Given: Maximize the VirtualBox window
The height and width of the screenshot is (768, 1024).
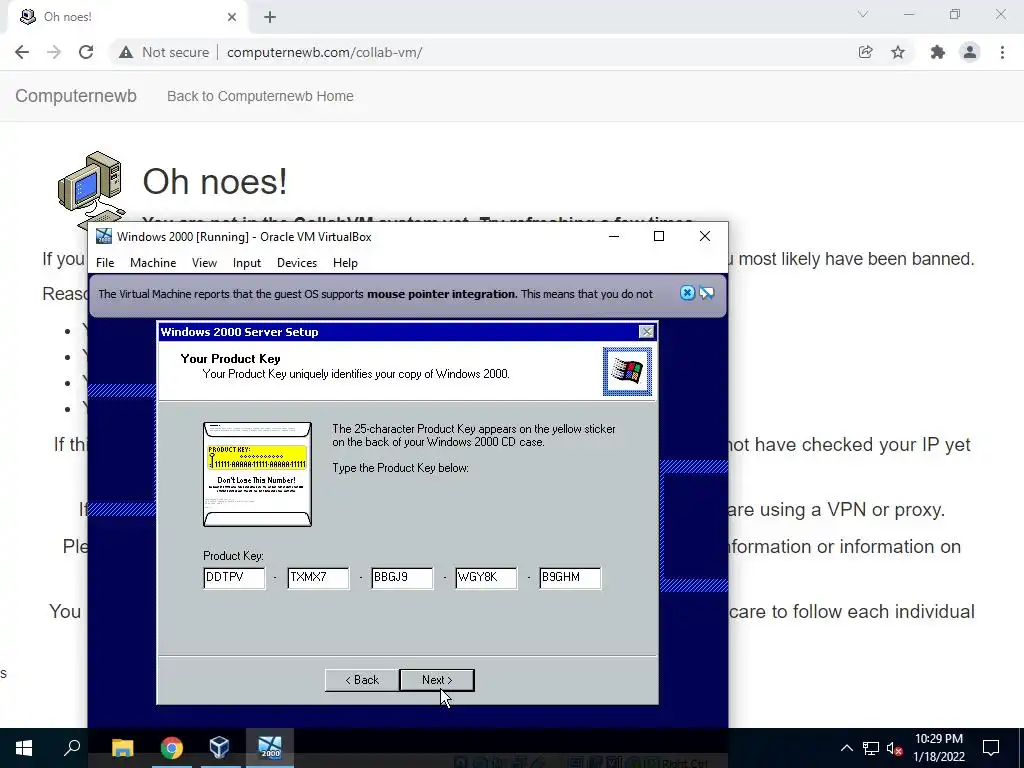Looking at the screenshot, I should (x=659, y=236).
